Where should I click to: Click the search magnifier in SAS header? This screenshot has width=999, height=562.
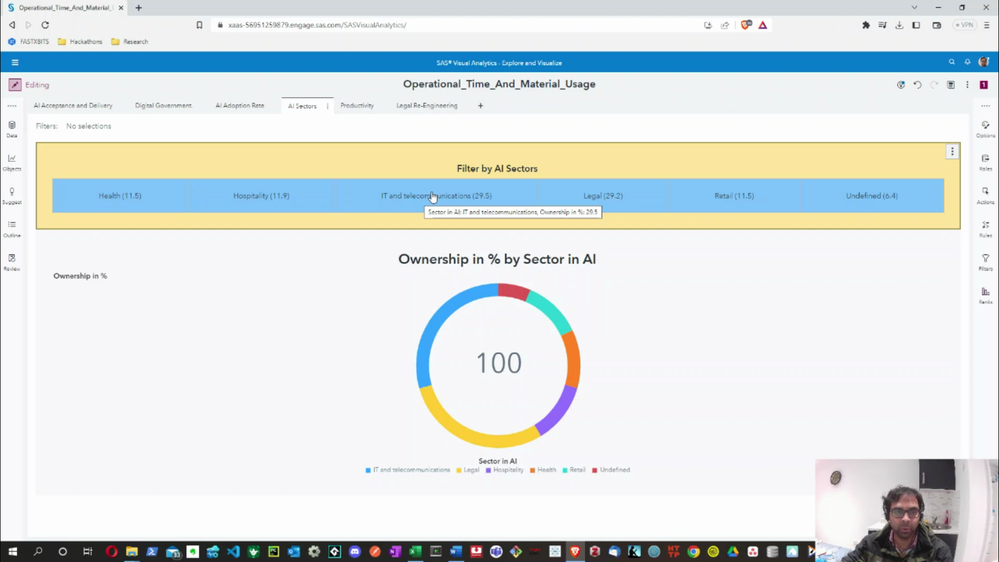pos(952,62)
